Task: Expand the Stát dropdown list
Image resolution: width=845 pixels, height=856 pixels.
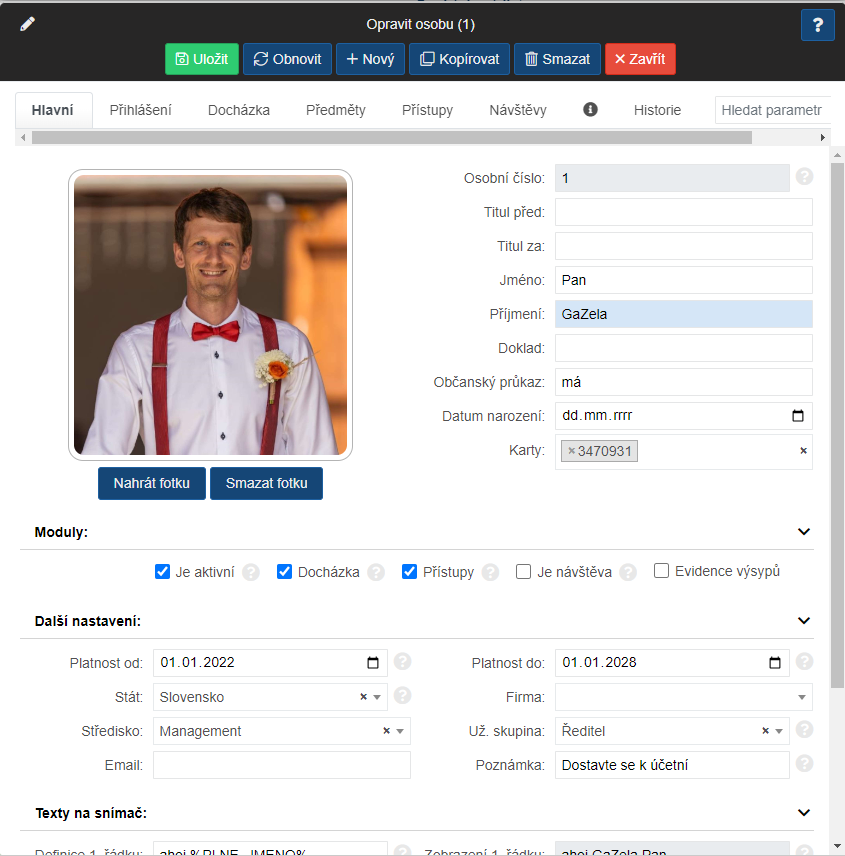Action: coord(377,697)
